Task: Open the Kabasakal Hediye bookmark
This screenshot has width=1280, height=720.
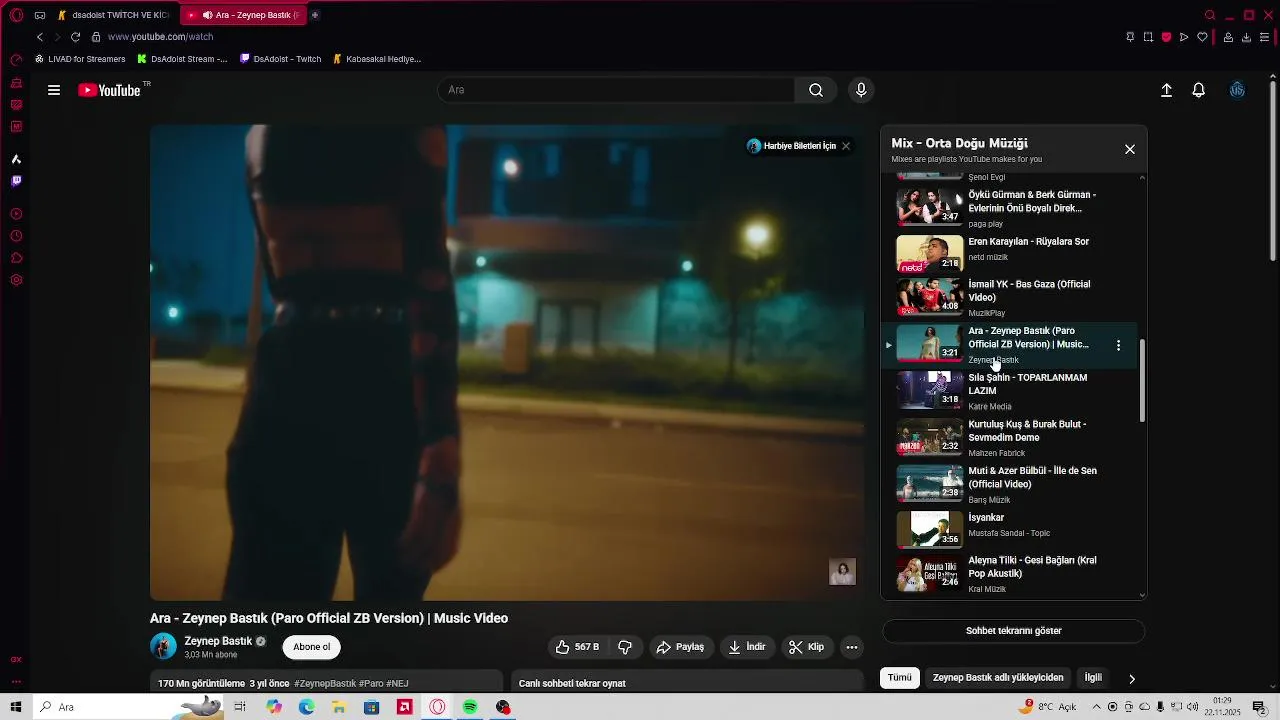Action: click(377, 59)
